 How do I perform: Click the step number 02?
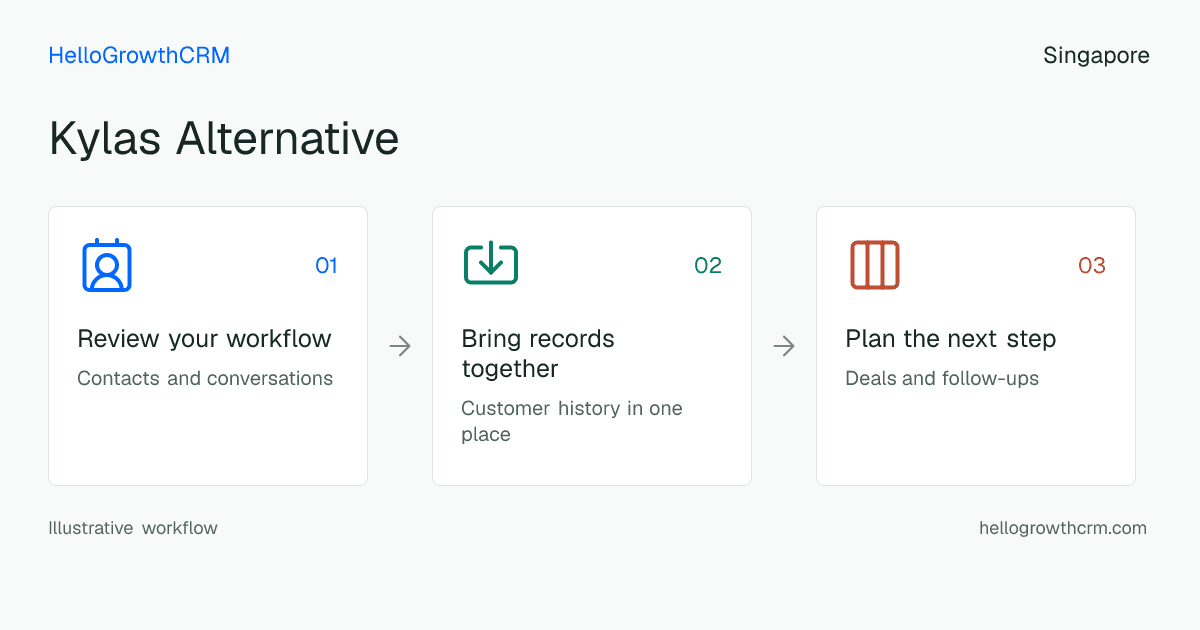click(708, 265)
